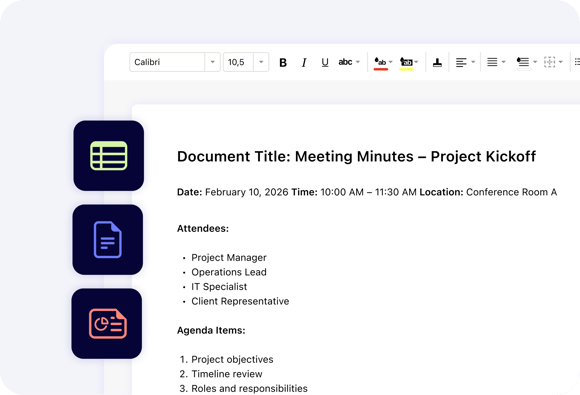The width and height of the screenshot is (580, 395).
Task: Click the document title heading
Action: (356, 156)
